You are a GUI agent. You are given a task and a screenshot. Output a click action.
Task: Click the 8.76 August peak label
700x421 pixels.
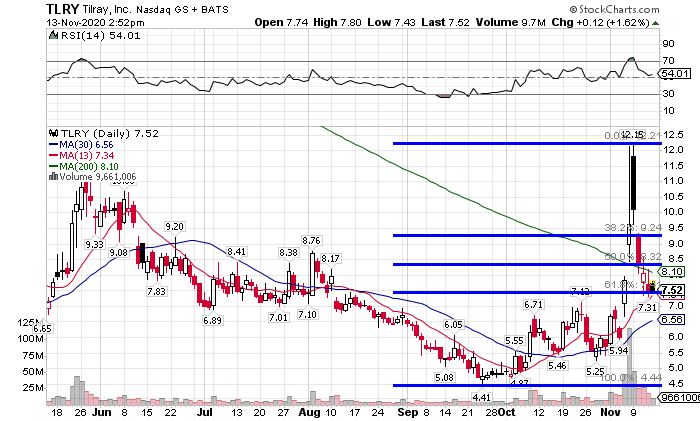311,241
